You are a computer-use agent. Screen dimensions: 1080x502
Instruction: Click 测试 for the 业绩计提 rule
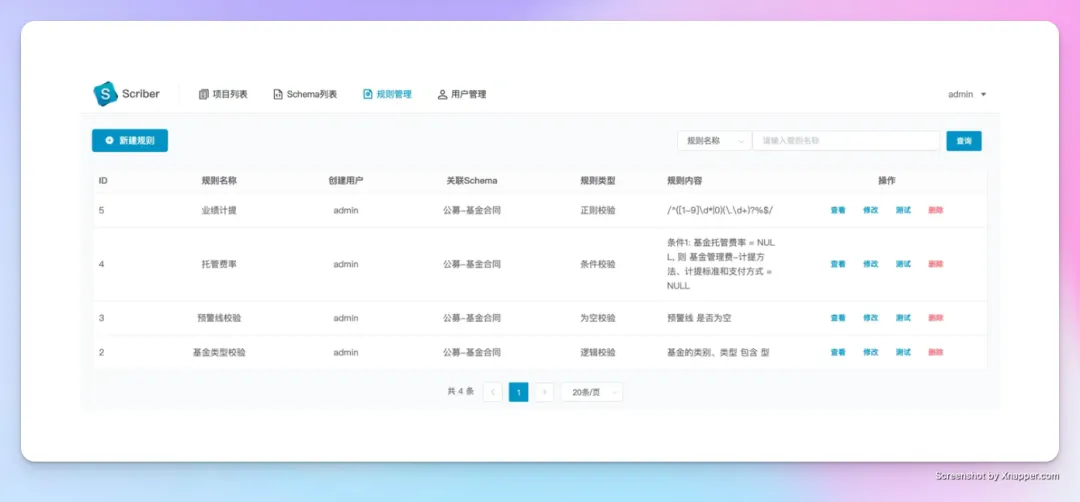tap(903, 211)
